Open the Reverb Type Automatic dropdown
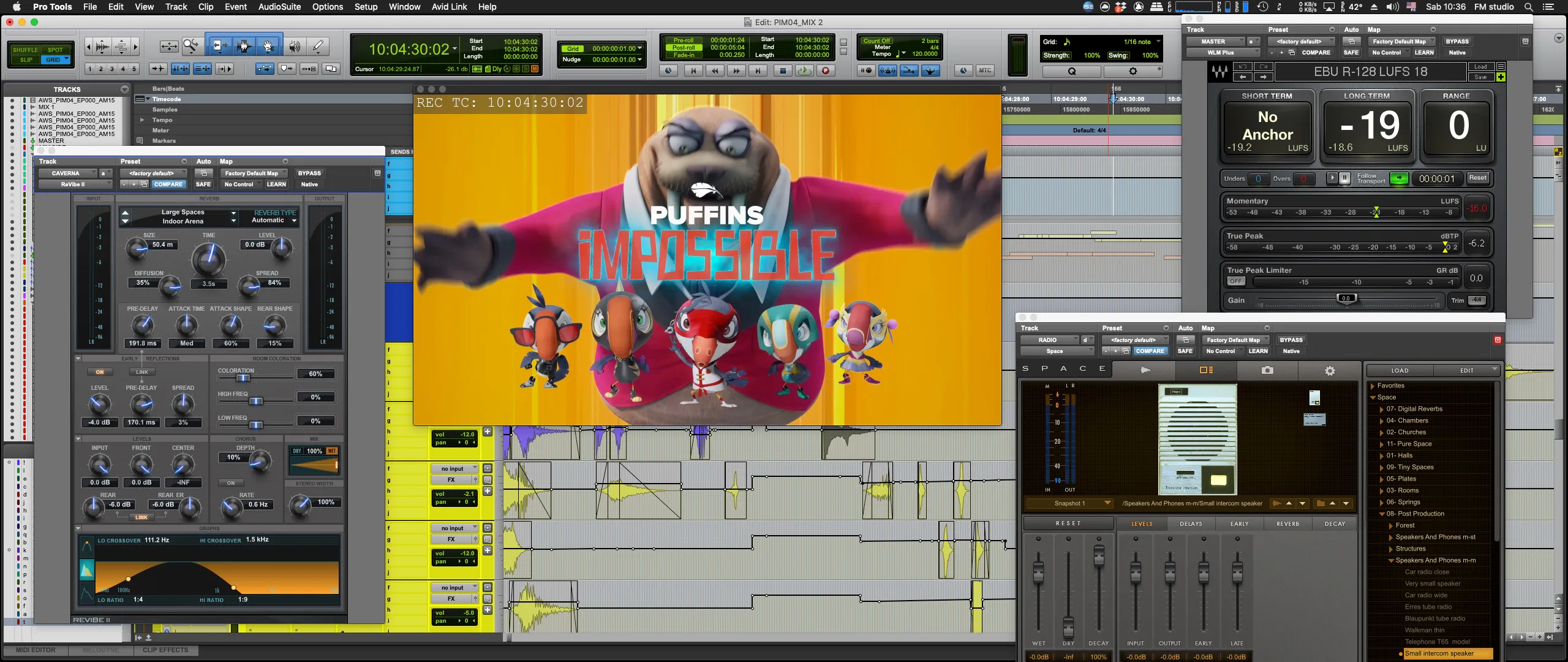The width and height of the screenshot is (1568, 662). click(x=274, y=220)
